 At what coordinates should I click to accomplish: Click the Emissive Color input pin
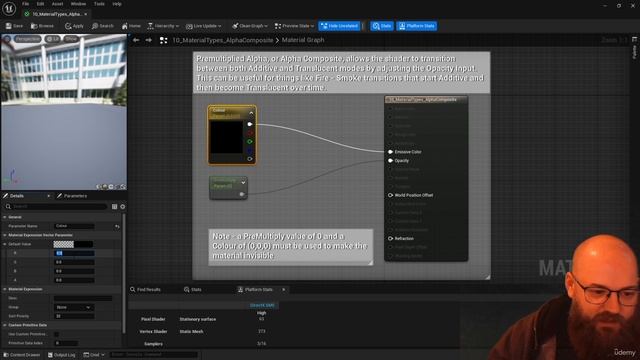pos(390,152)
